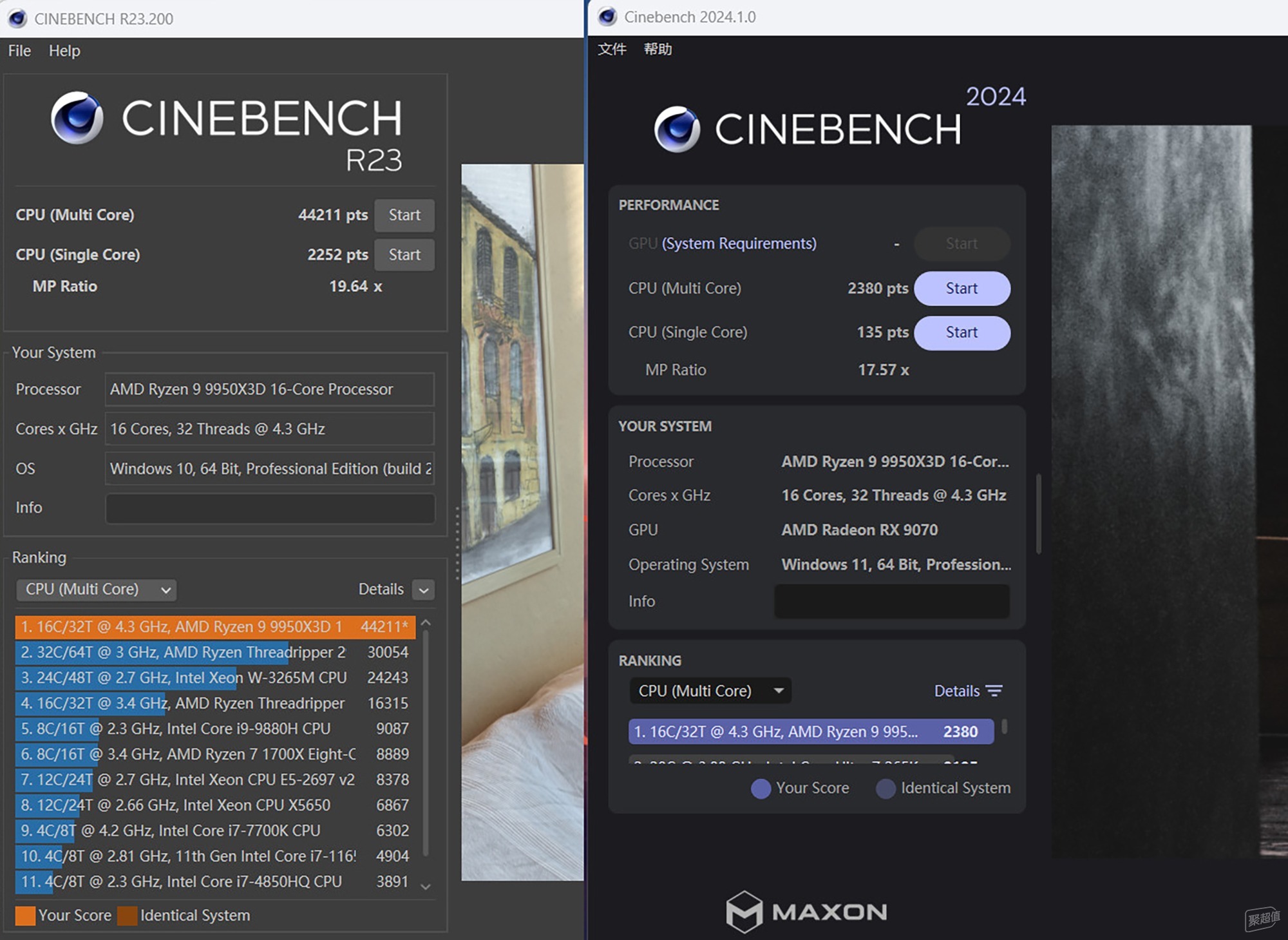The height and width of the screenshot is (940, 1288).
Task: Click the Cinebench R23 sphere logo
Action: point(77,117)
